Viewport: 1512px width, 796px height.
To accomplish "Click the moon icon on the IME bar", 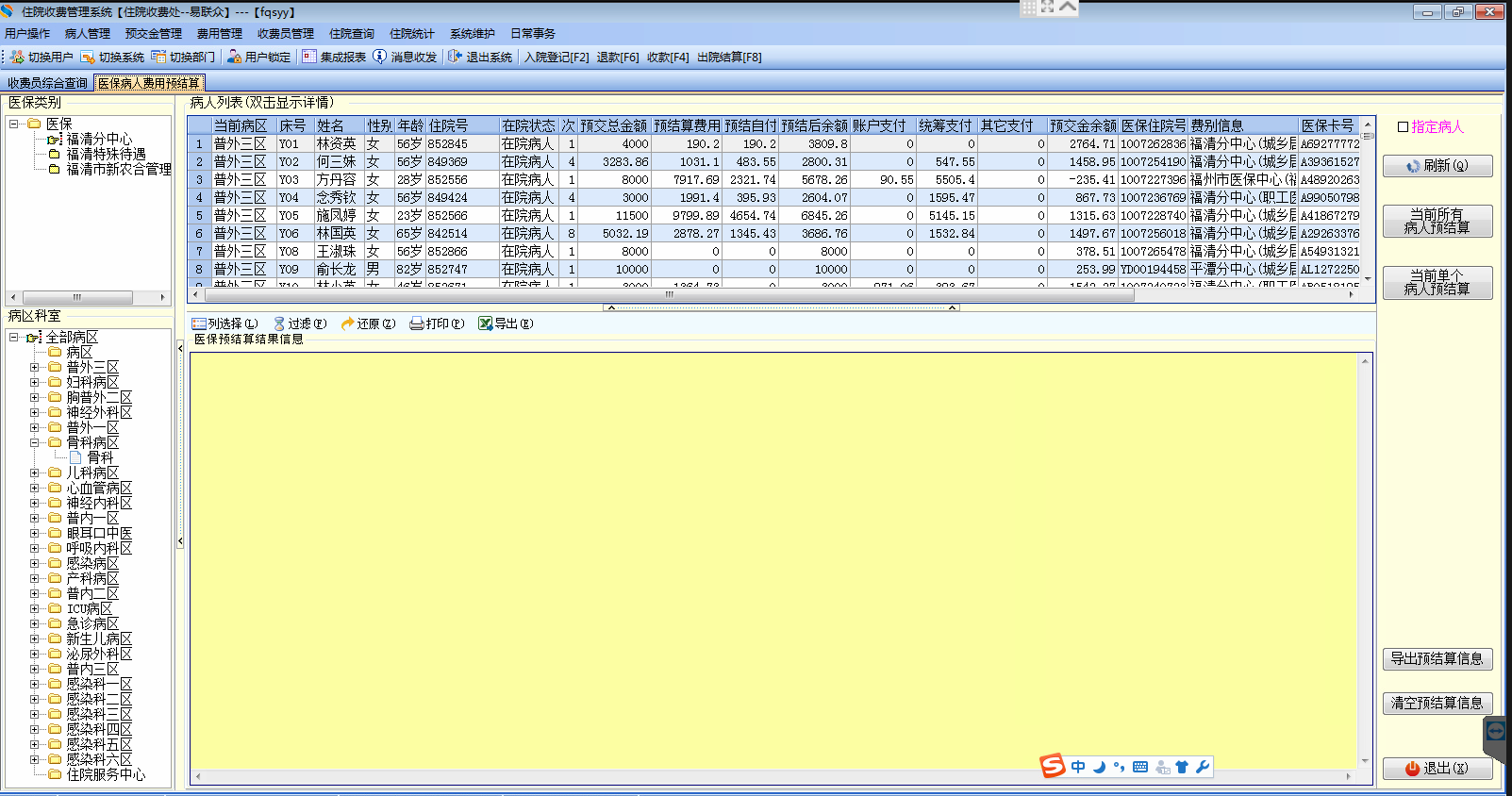I will (1099, 767).
